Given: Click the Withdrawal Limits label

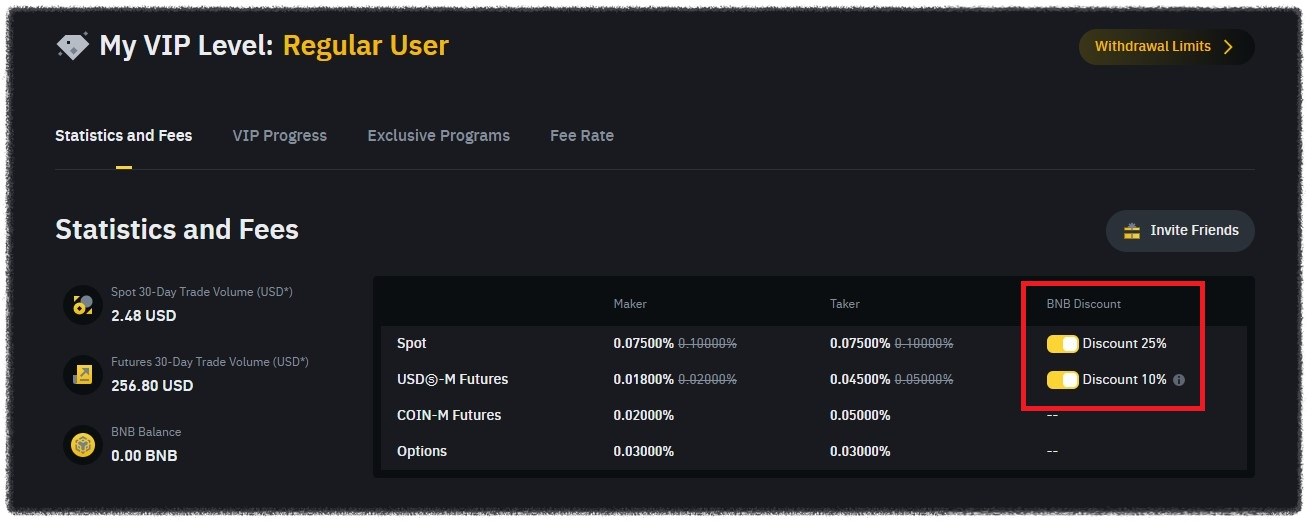Looking at the screenshot, I should [1153, 47].
